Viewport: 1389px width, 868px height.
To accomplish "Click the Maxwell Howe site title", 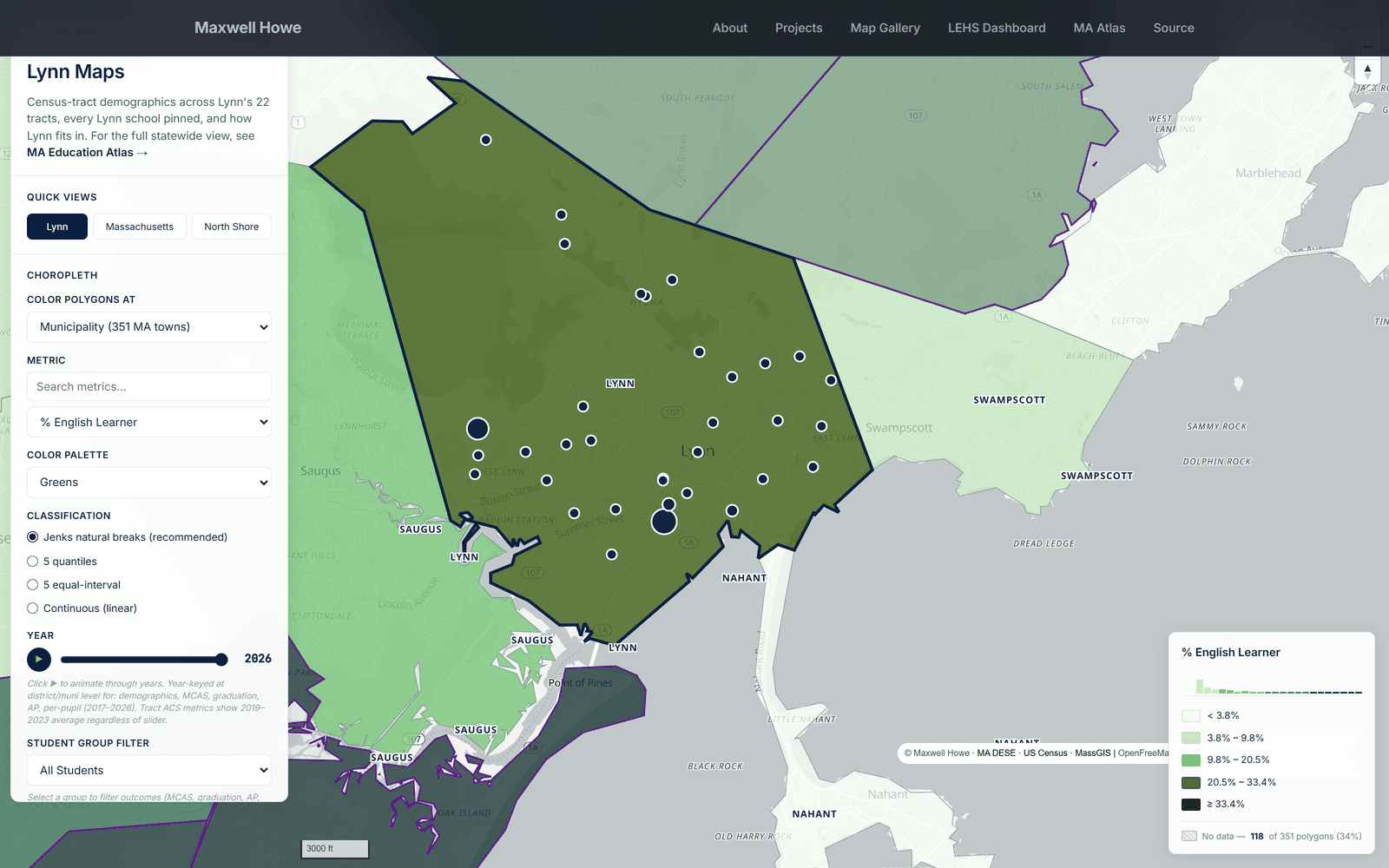I will (x=247, y=28).
